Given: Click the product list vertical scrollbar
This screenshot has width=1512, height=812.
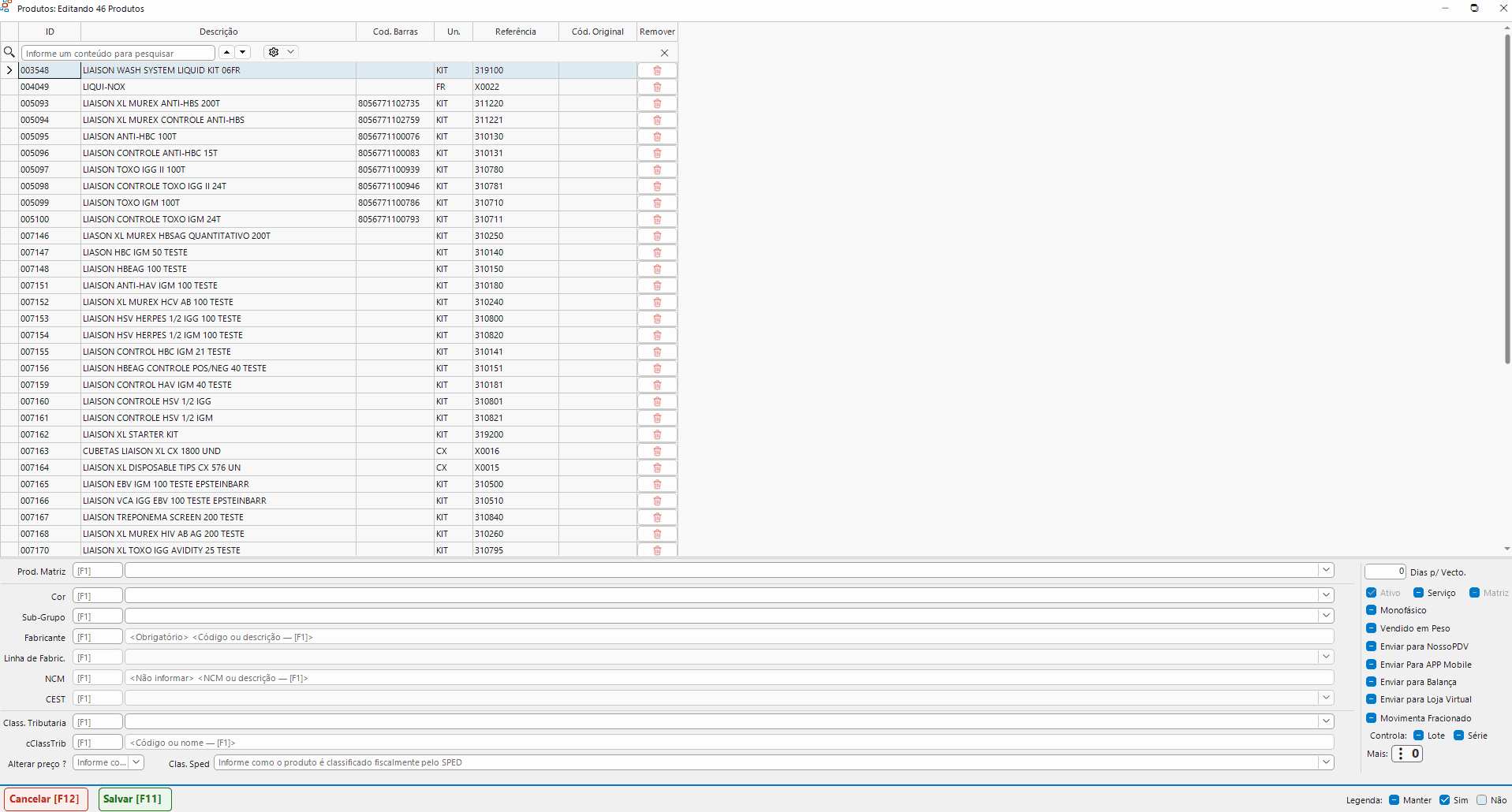Looking at the screenshot, I should click(x=1506, y=197).
